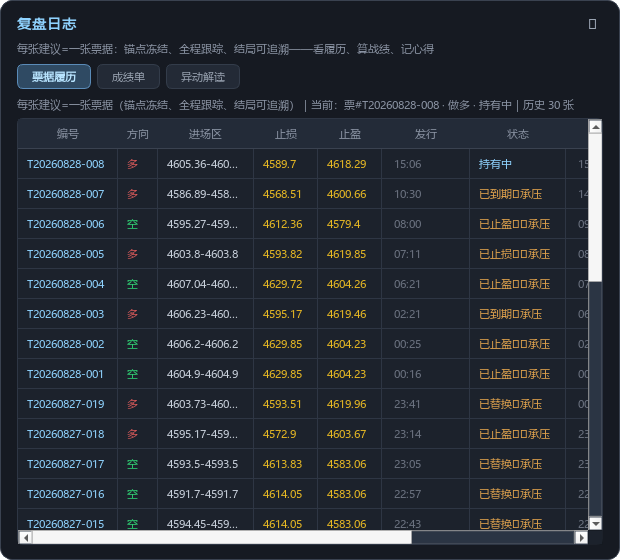Click stop-loss value 4629.72
The height and width of the screenshot is (560, 620).
click(282, 284)
